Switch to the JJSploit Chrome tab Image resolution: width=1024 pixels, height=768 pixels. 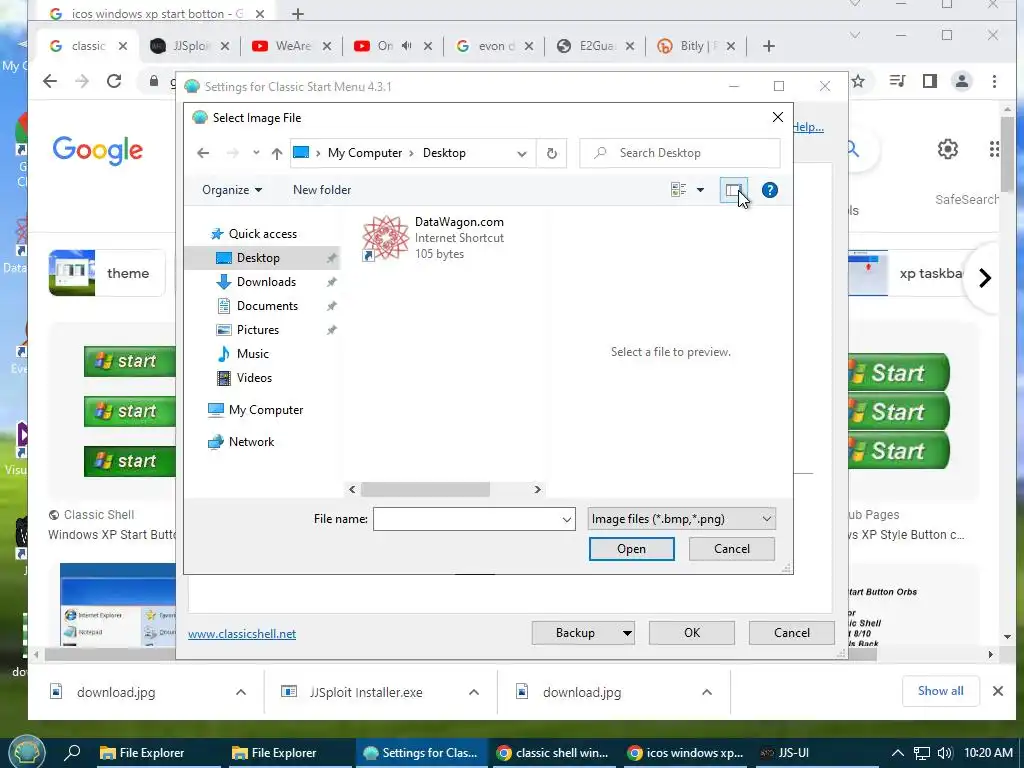pyautogui.click(x=191, y=46)
